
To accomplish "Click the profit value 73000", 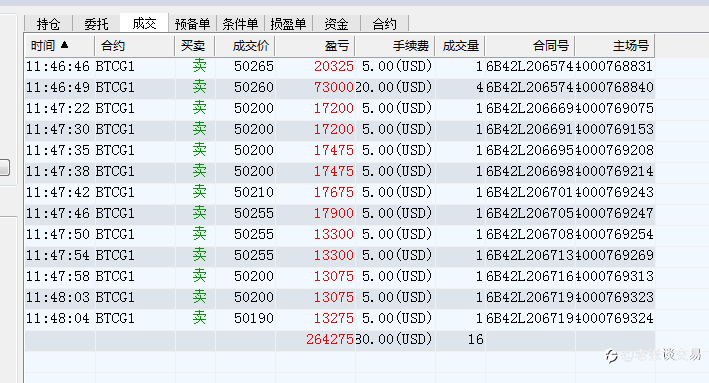I will click(334, 87).
